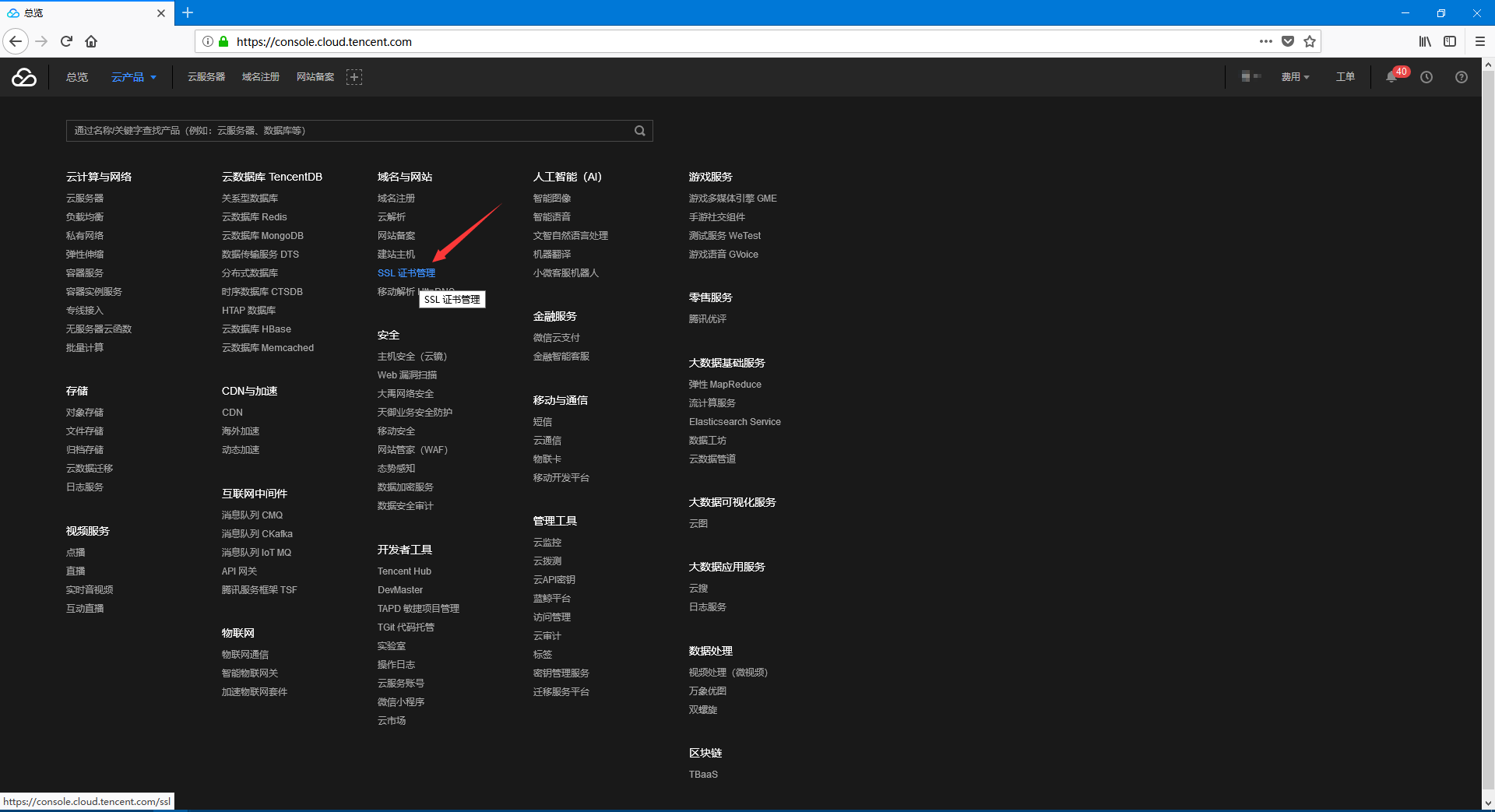The image size is (1495, 812).
Task: Go to the browser home page icon
Action: point(91,41)
